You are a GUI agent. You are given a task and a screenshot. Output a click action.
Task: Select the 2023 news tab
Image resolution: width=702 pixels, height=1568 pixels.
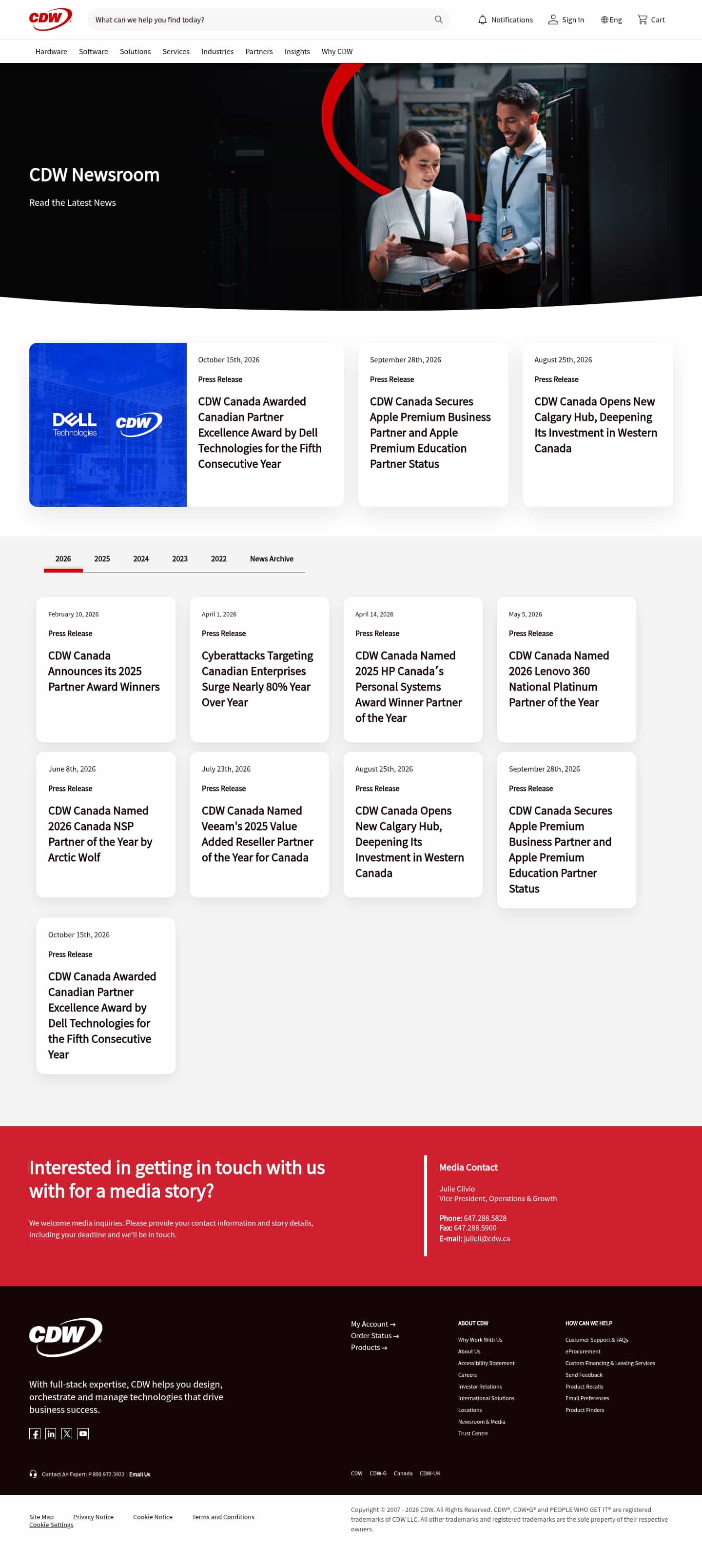180,559
